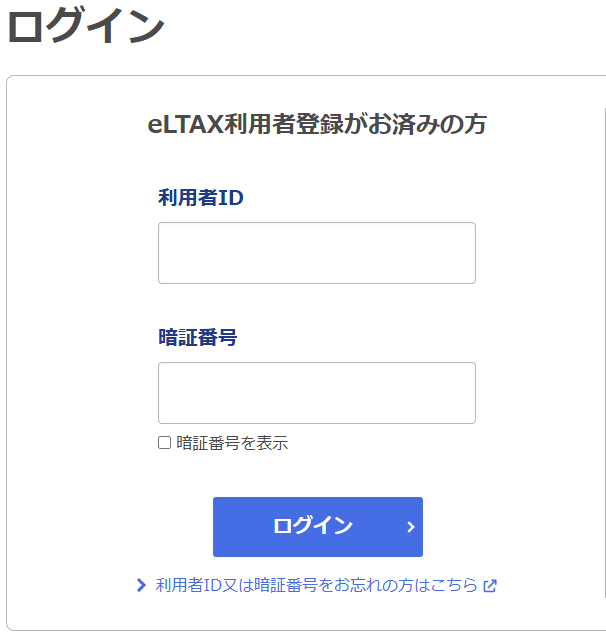
Task: Follow the forgotten ID or PIN help link
Action: pos(317,585)
